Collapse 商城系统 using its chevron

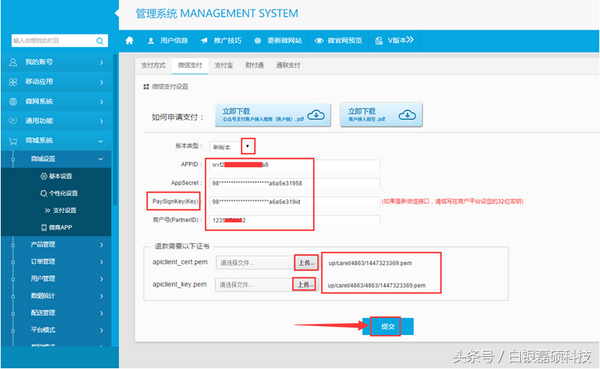pyautogui.click(x=100, y=141)
